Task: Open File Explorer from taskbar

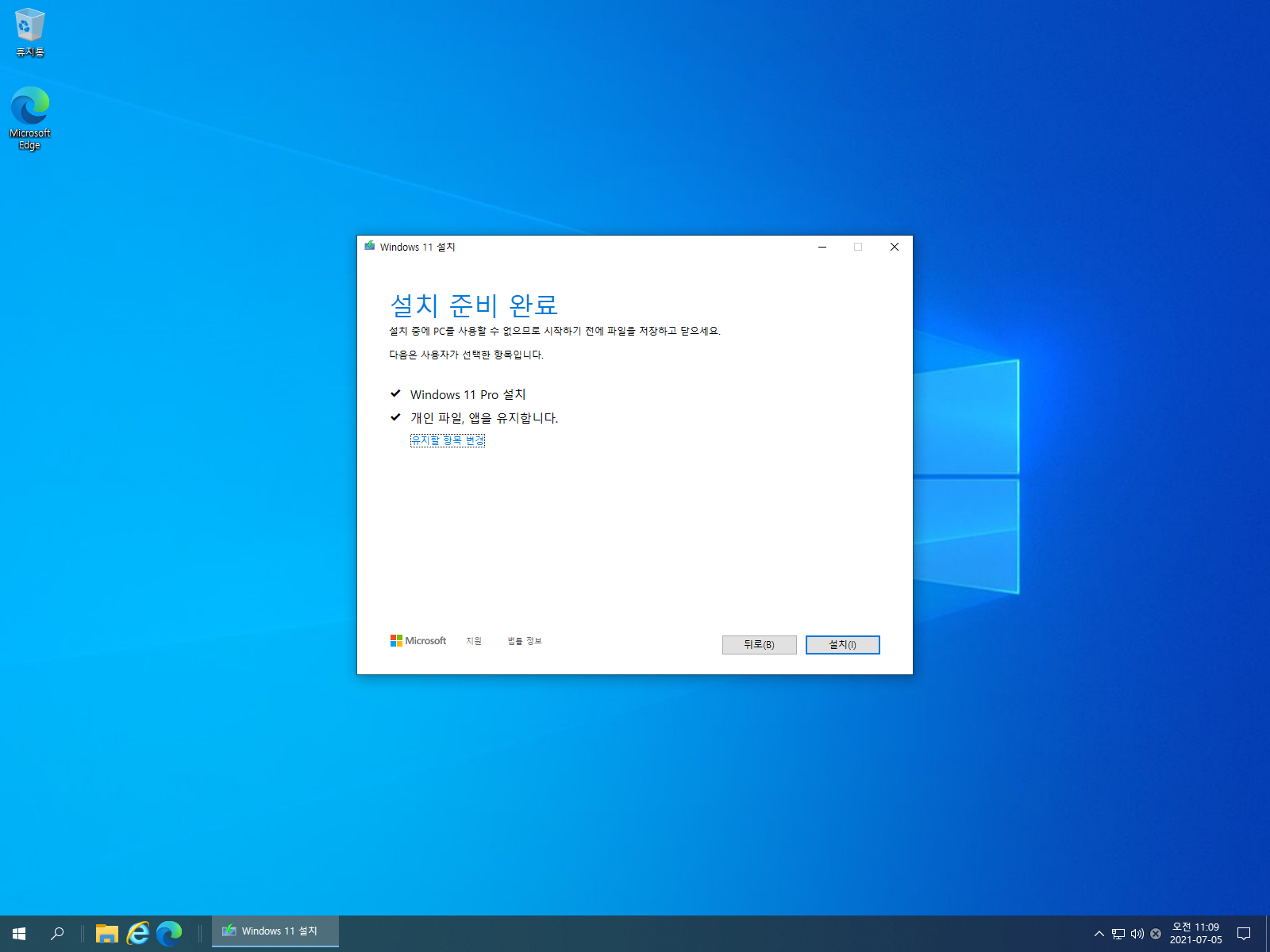Action: coord(106,934)
